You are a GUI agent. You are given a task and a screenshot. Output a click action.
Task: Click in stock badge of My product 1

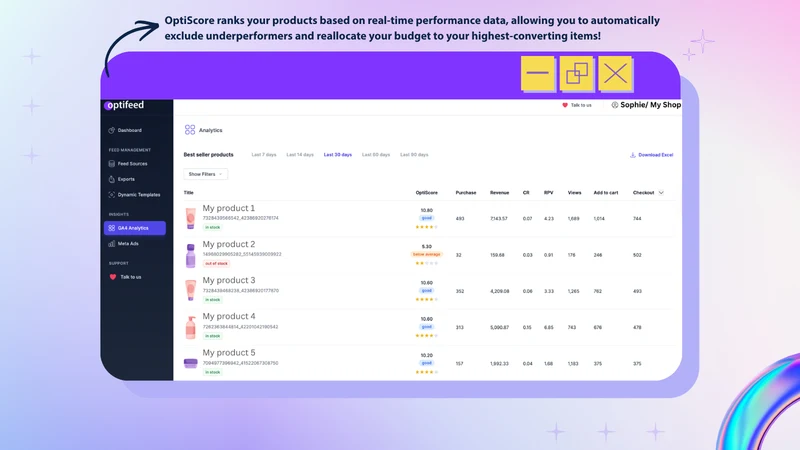[213, 227]
